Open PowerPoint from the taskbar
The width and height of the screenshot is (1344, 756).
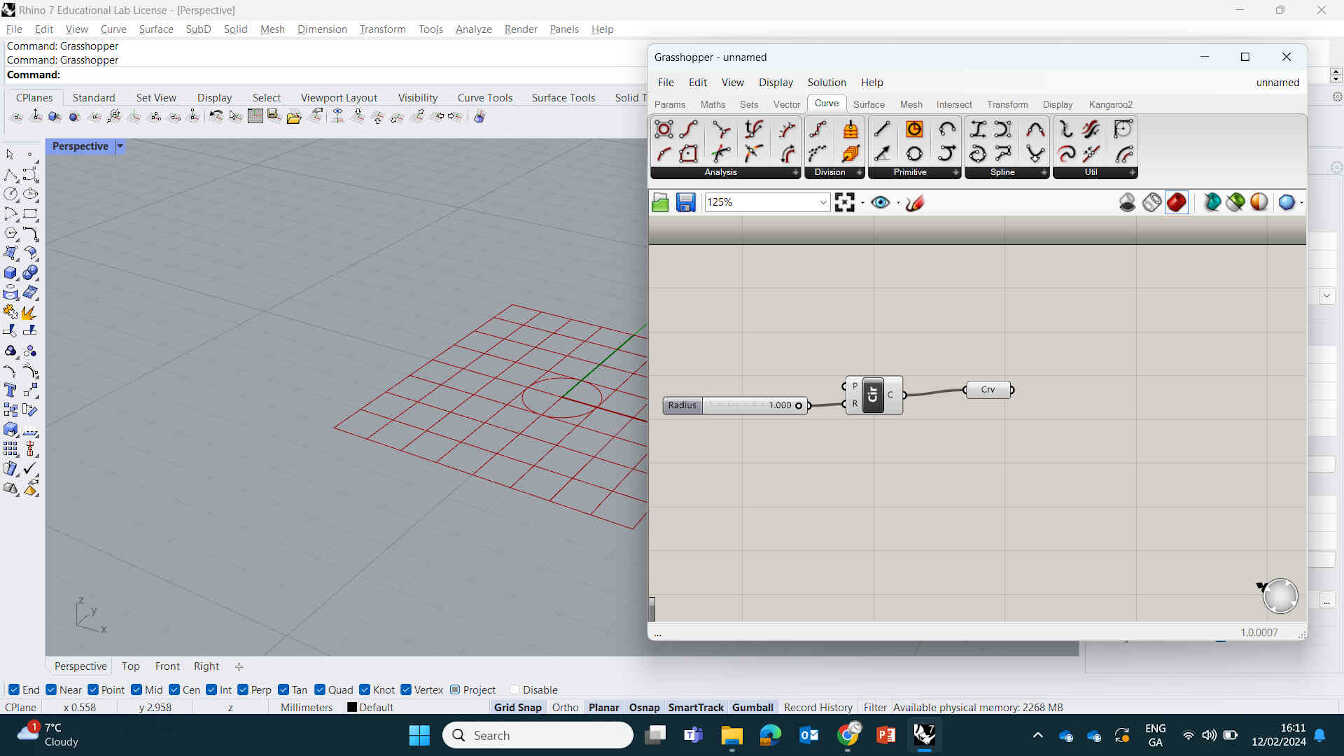[886, 735]
